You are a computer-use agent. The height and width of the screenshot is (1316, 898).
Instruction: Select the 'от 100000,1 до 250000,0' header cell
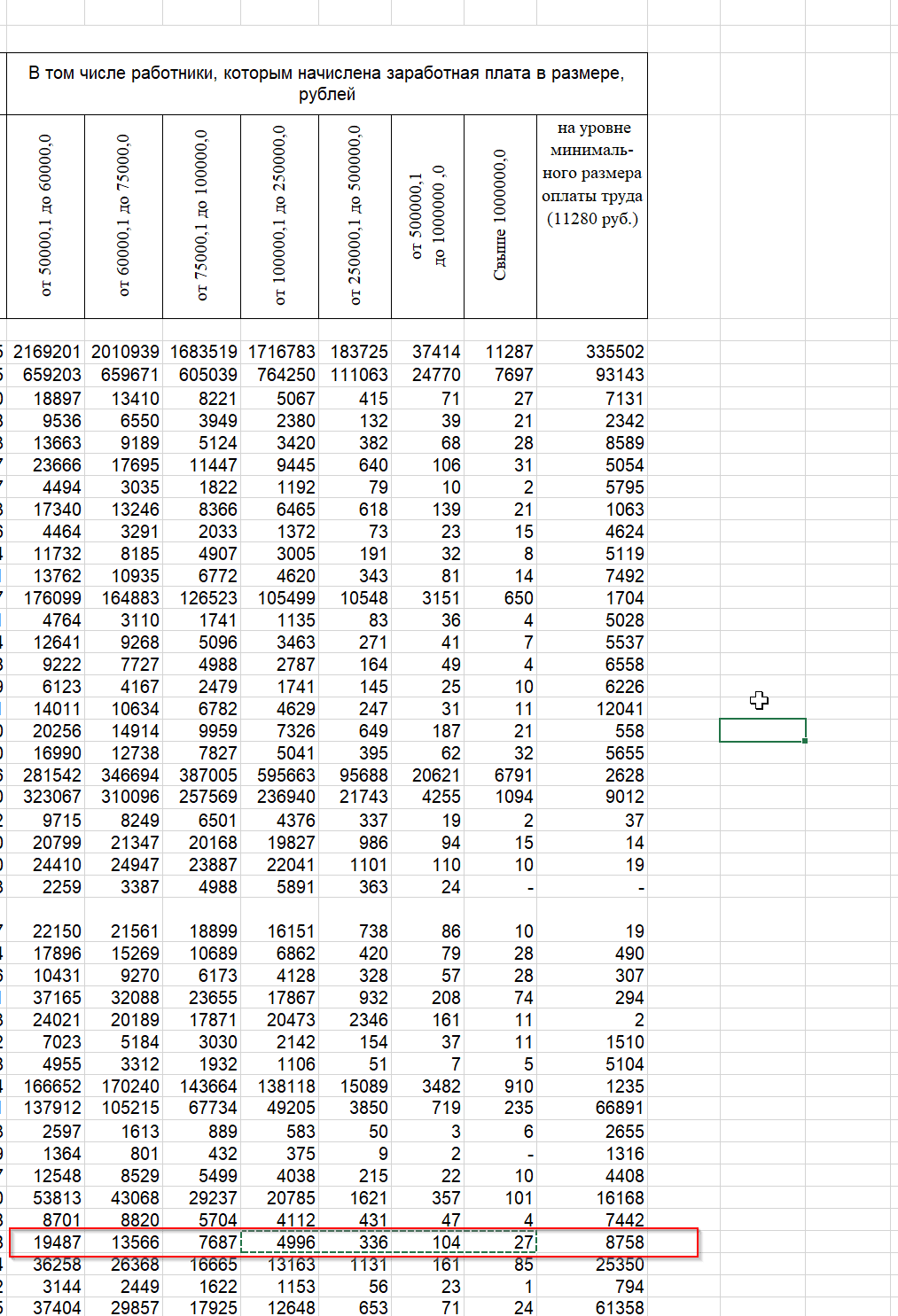279,216
